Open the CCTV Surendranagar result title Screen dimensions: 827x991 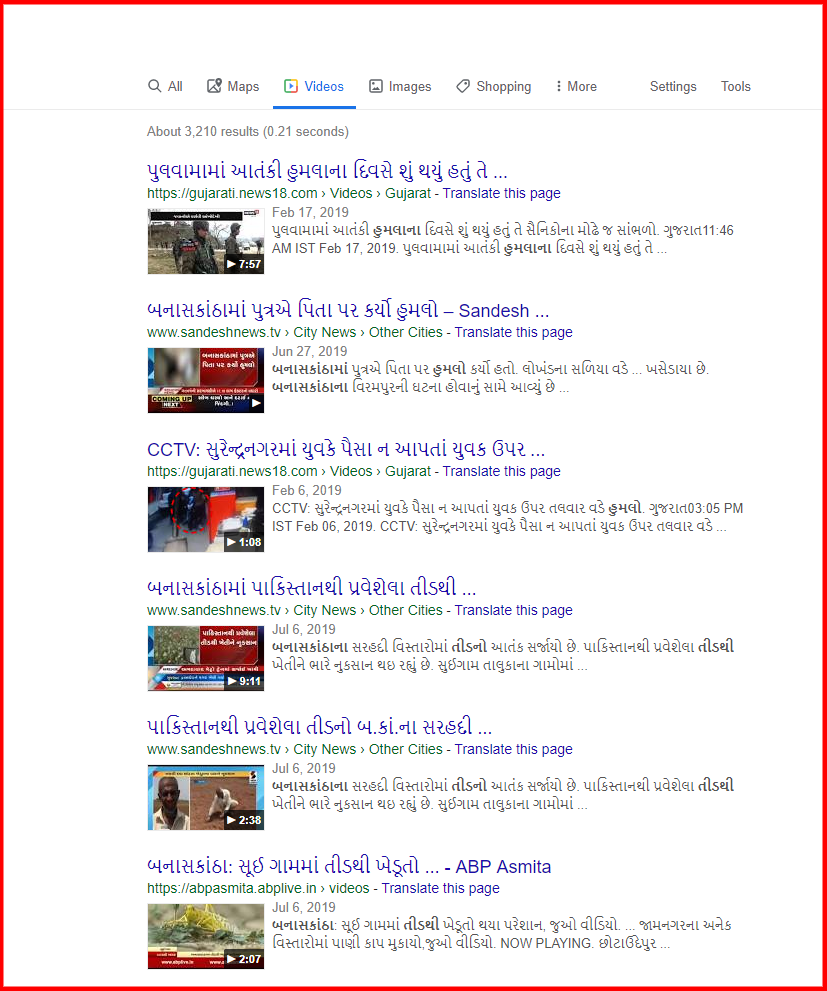346,449
